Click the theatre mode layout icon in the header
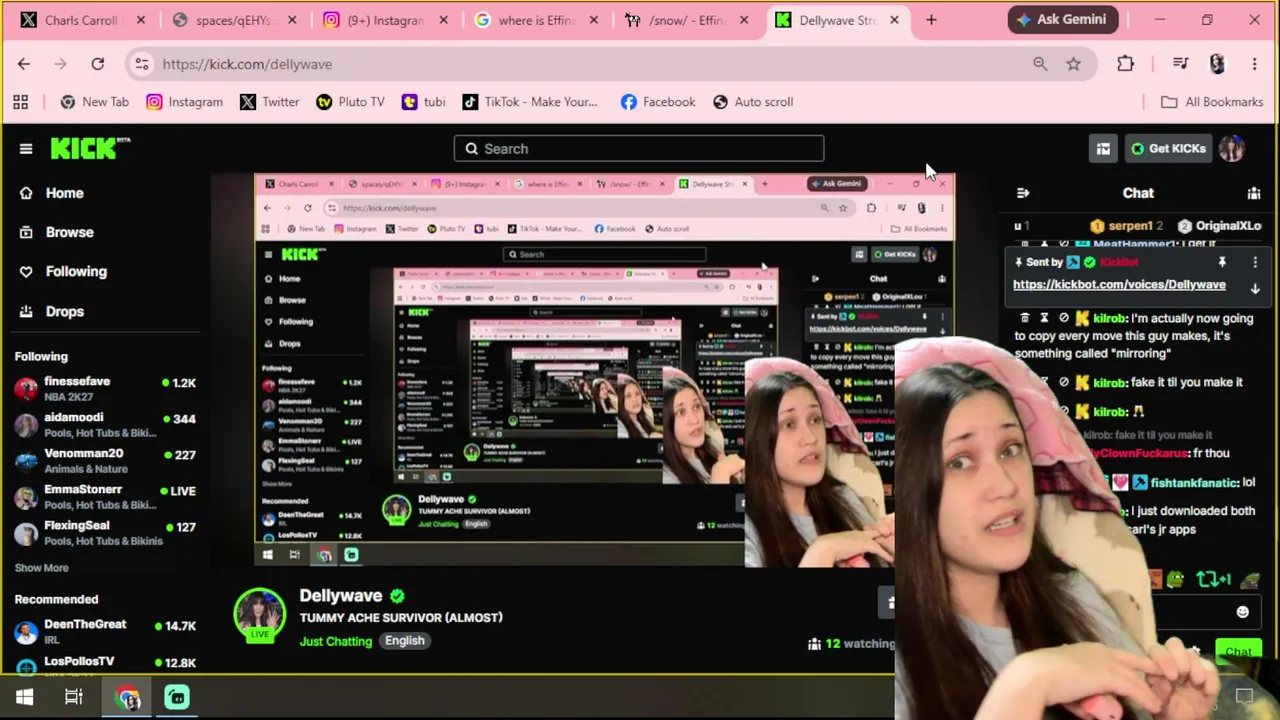 1103,149
